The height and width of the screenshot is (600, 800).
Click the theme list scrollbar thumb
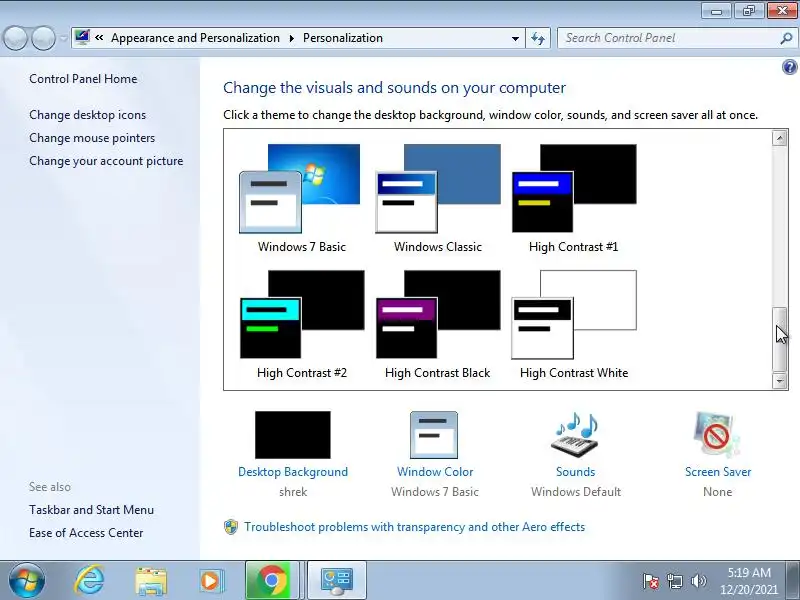click(780, 339)
